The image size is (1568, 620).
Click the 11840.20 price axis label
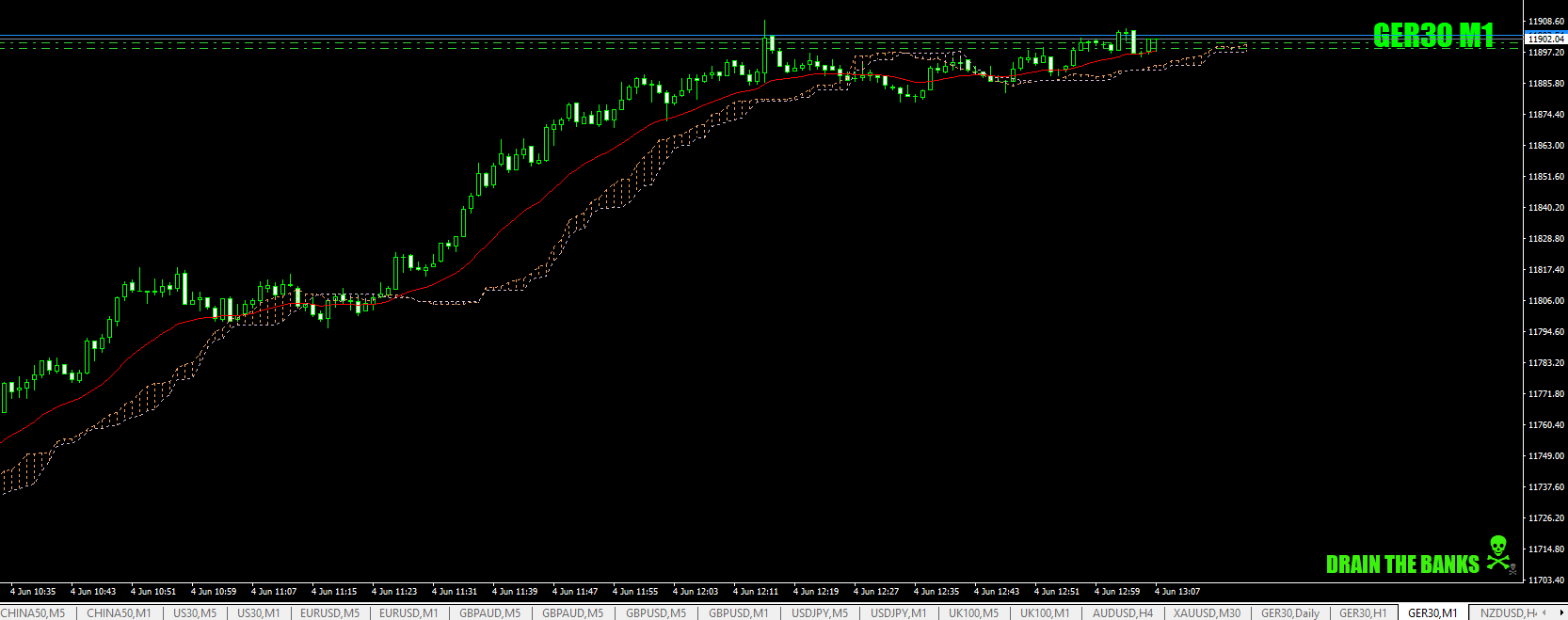1546,207
